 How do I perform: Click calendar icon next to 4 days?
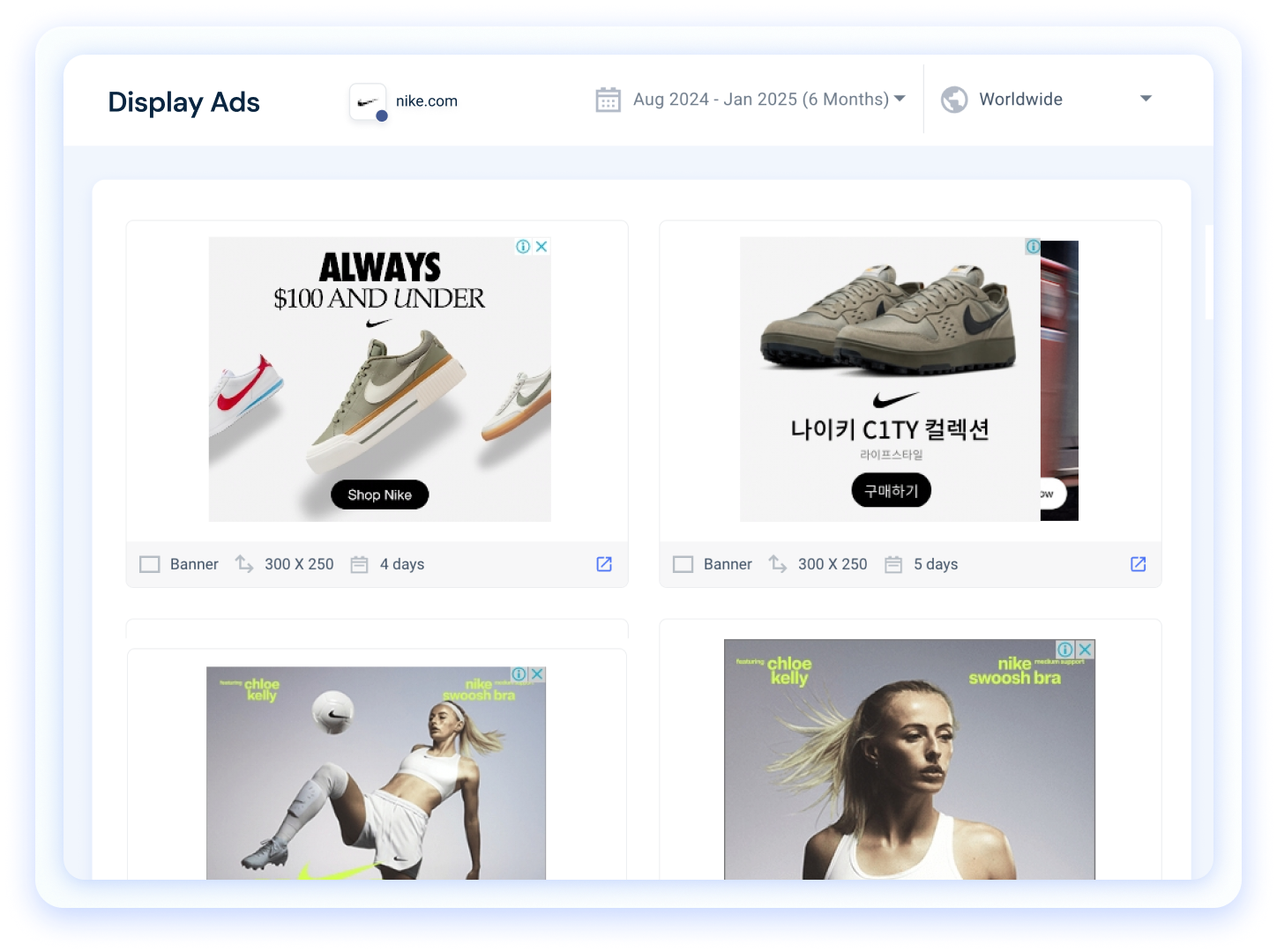(x=359, y=564)
